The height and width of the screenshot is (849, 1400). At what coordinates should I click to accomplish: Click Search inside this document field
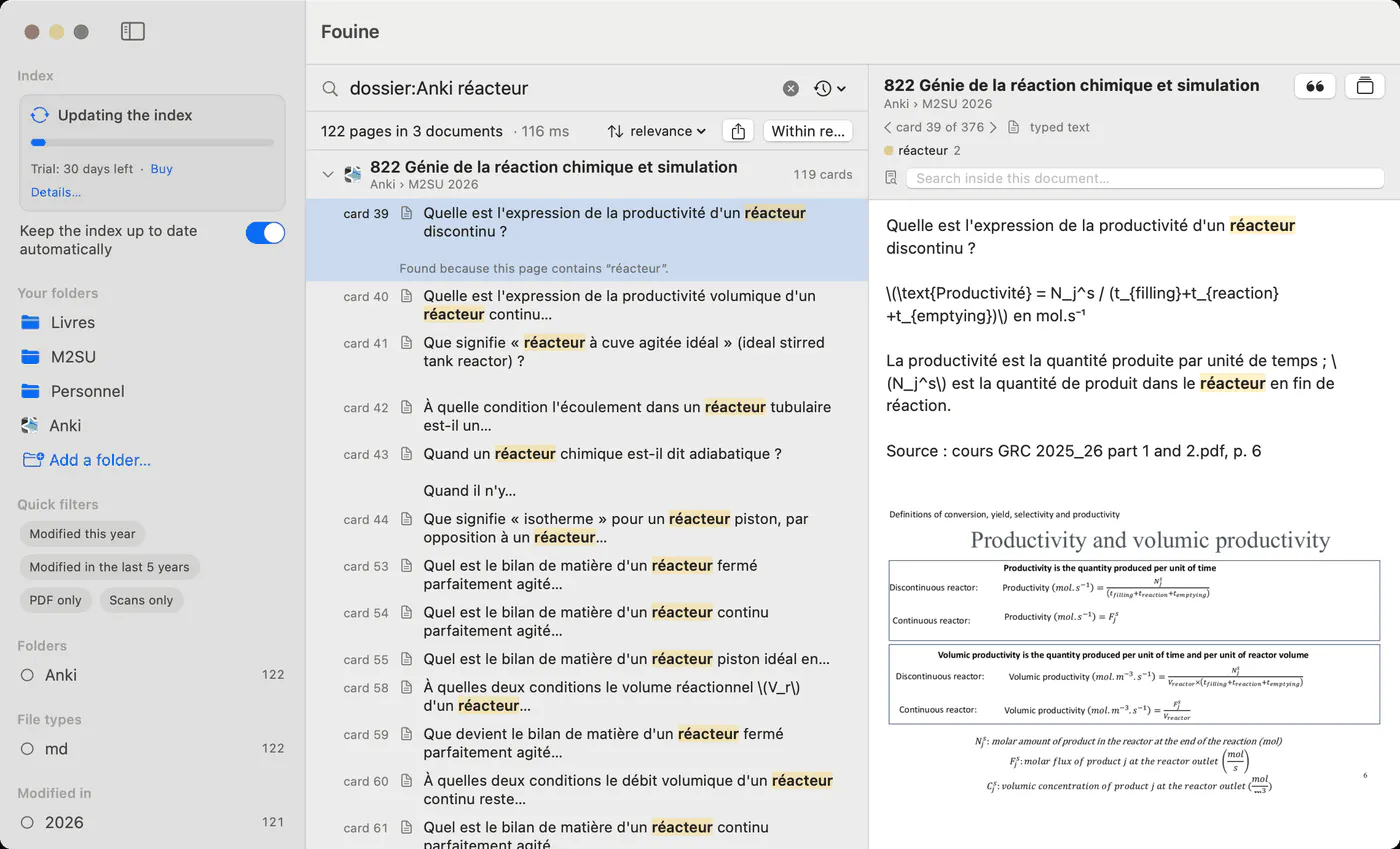pyautogui.click(x=1145, y=178)
